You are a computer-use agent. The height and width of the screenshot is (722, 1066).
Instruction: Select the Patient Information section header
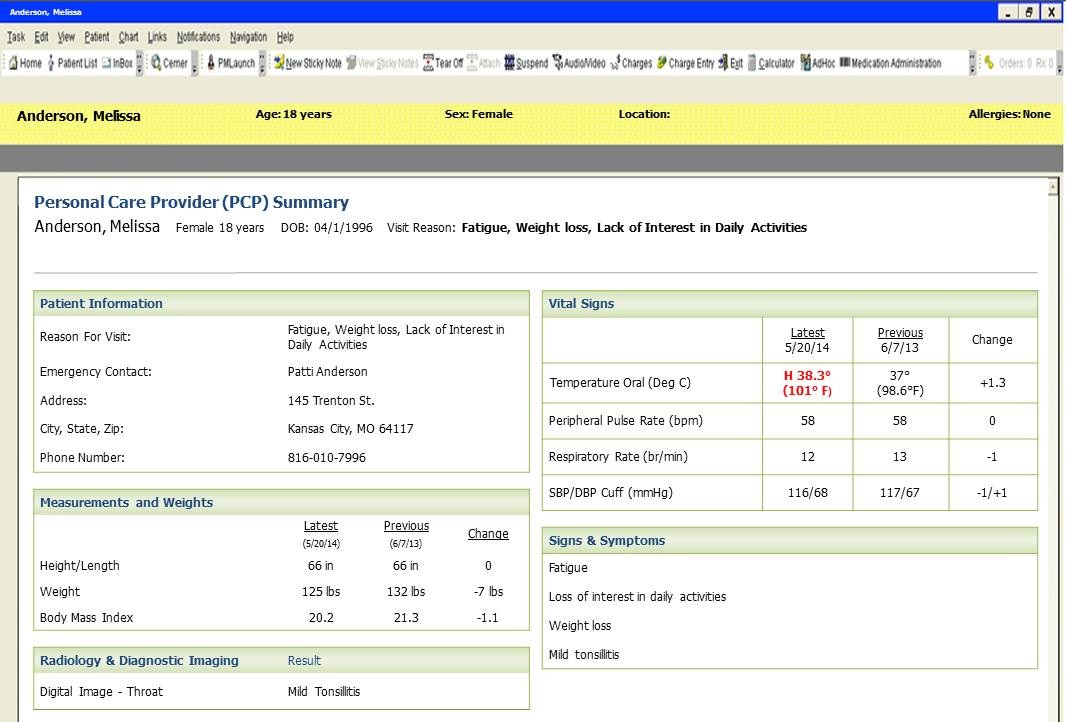point(281,303)
